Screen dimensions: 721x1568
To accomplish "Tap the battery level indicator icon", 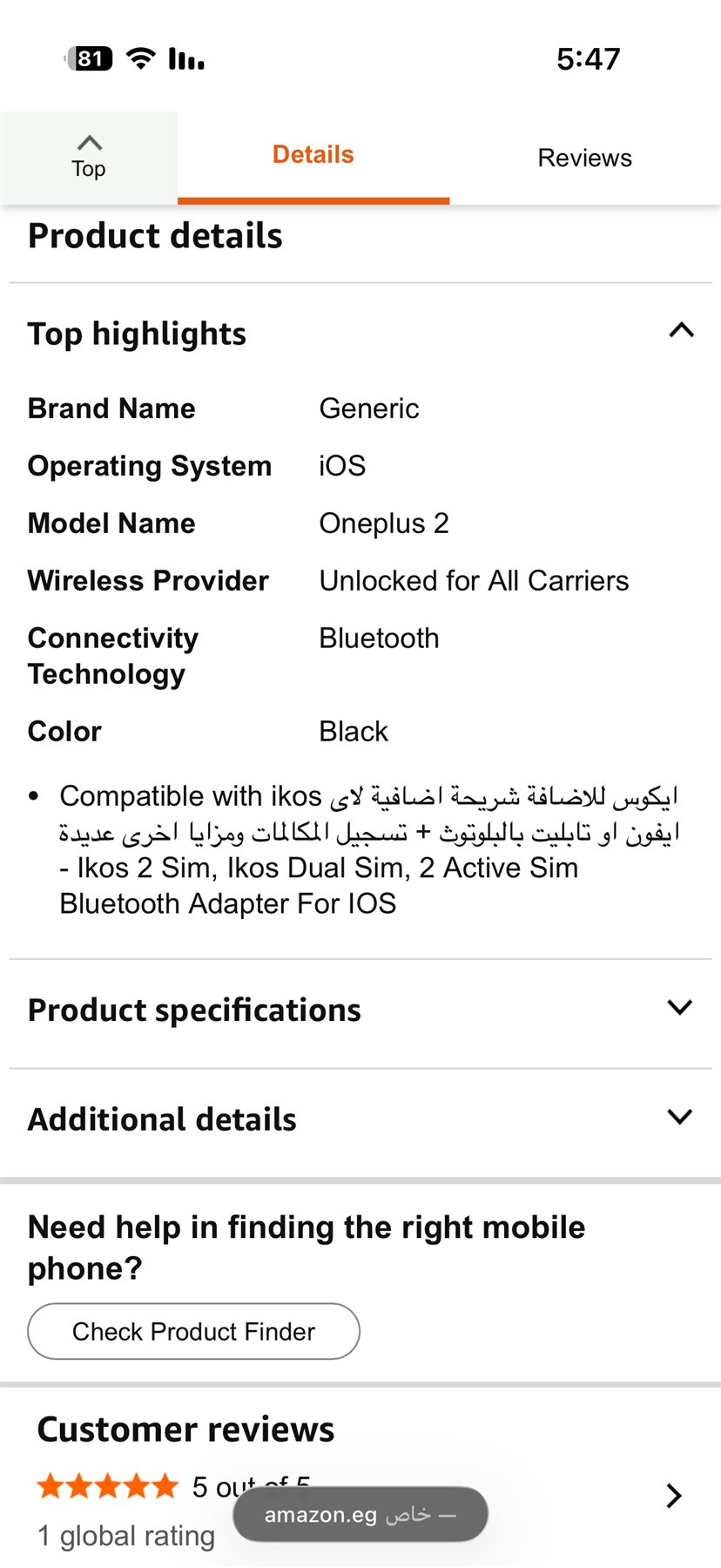I will pyautogui.click(x=90, y=59).
